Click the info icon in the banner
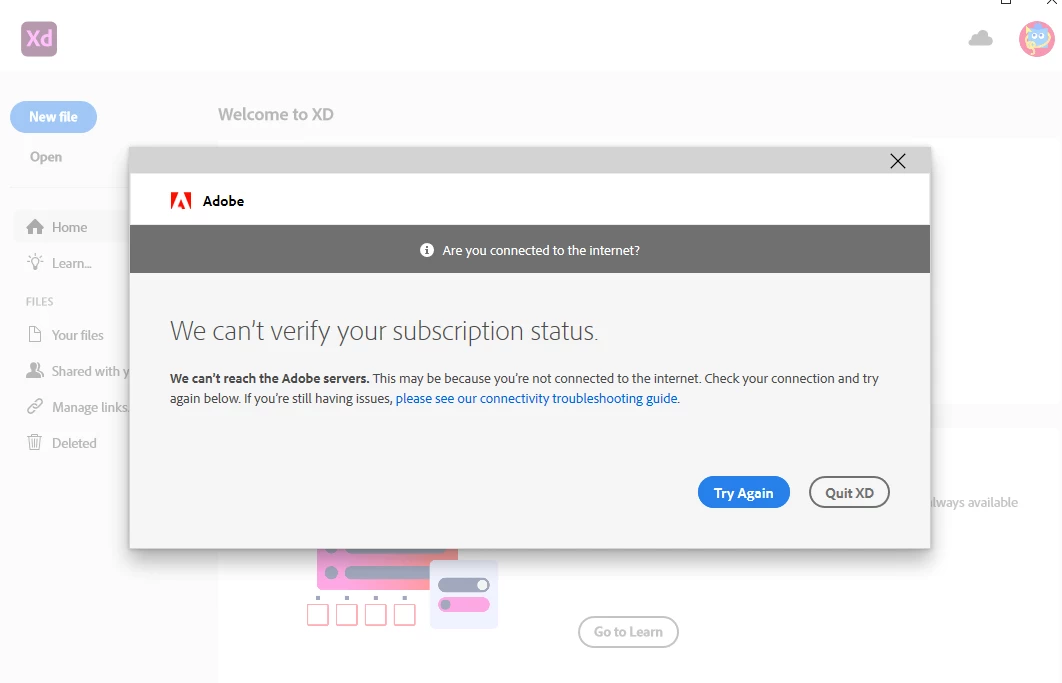Screen dimensions: 1062x683 427,250
